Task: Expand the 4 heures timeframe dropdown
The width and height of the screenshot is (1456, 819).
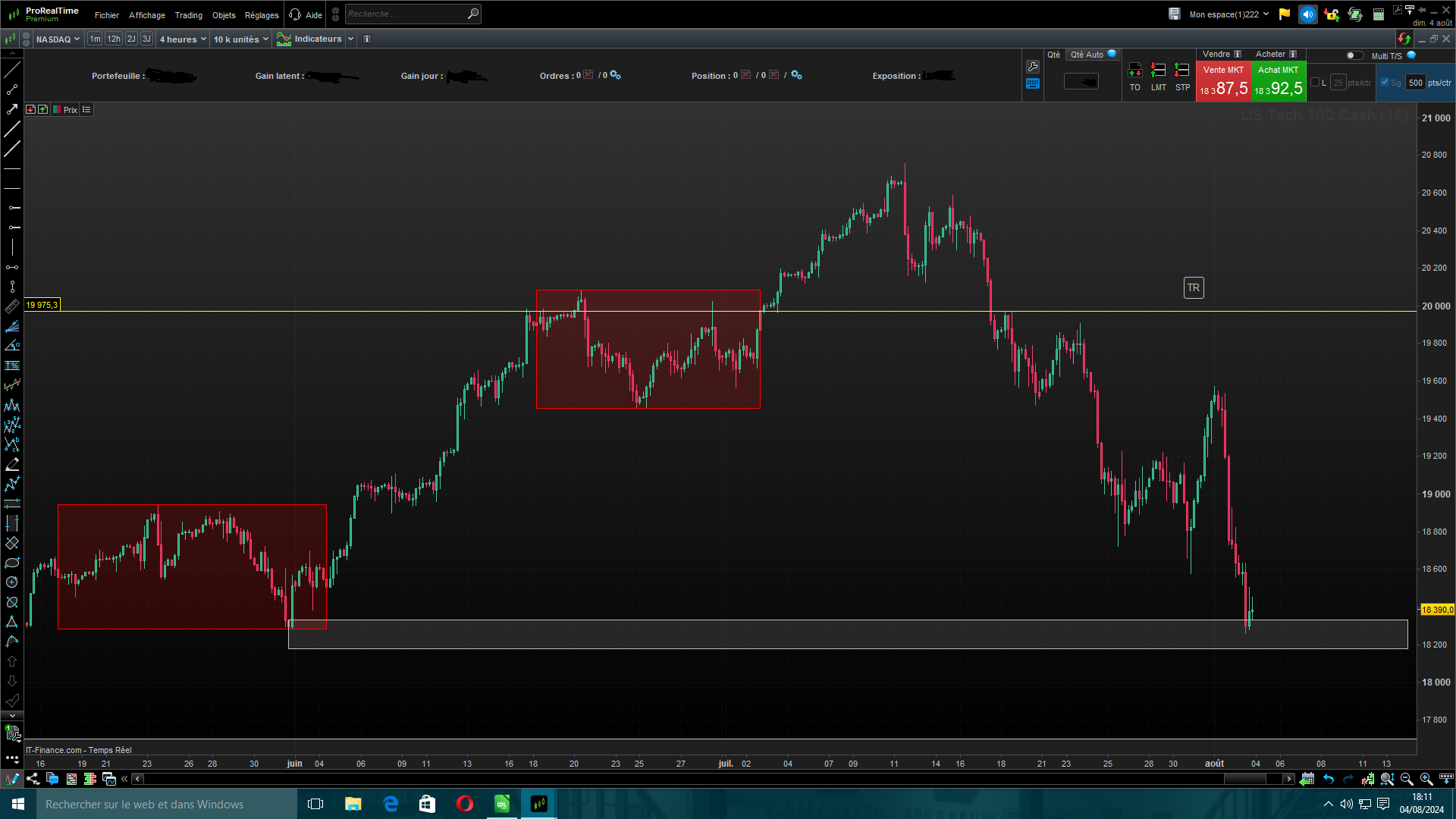Action: 183,39
